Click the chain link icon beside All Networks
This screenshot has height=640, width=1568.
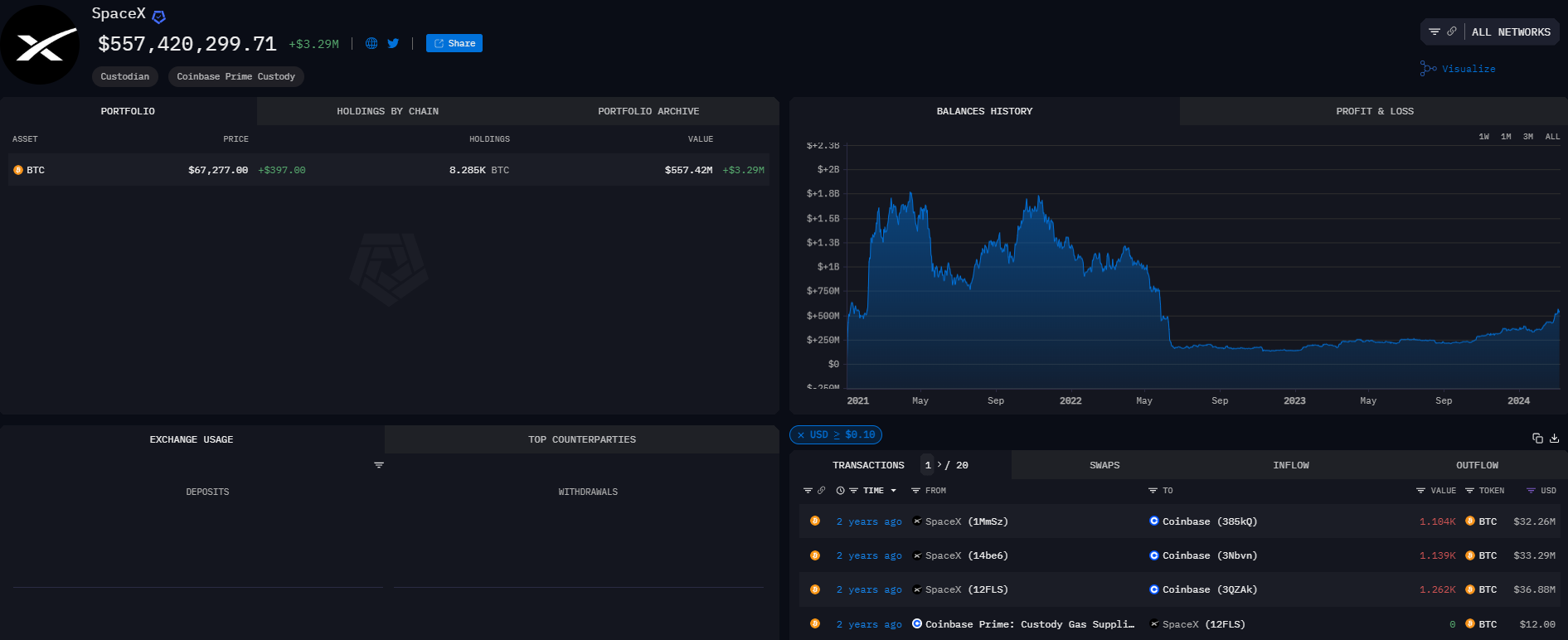click(x=1452, y=32)
